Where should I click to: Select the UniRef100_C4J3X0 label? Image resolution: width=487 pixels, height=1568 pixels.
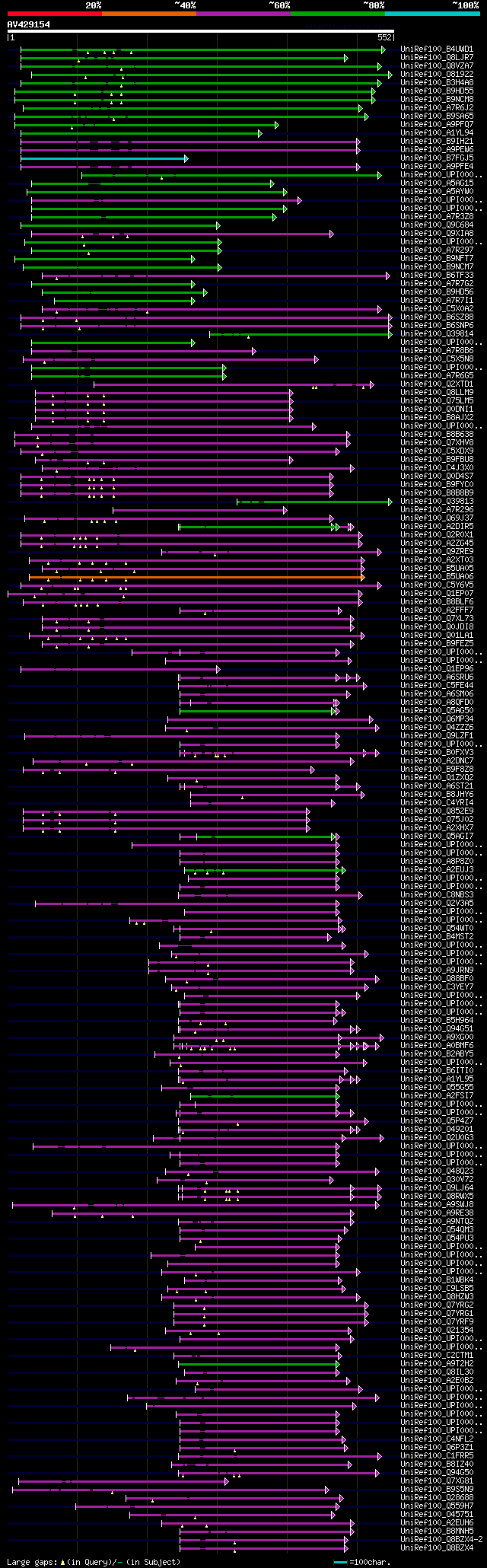point(437,468)
